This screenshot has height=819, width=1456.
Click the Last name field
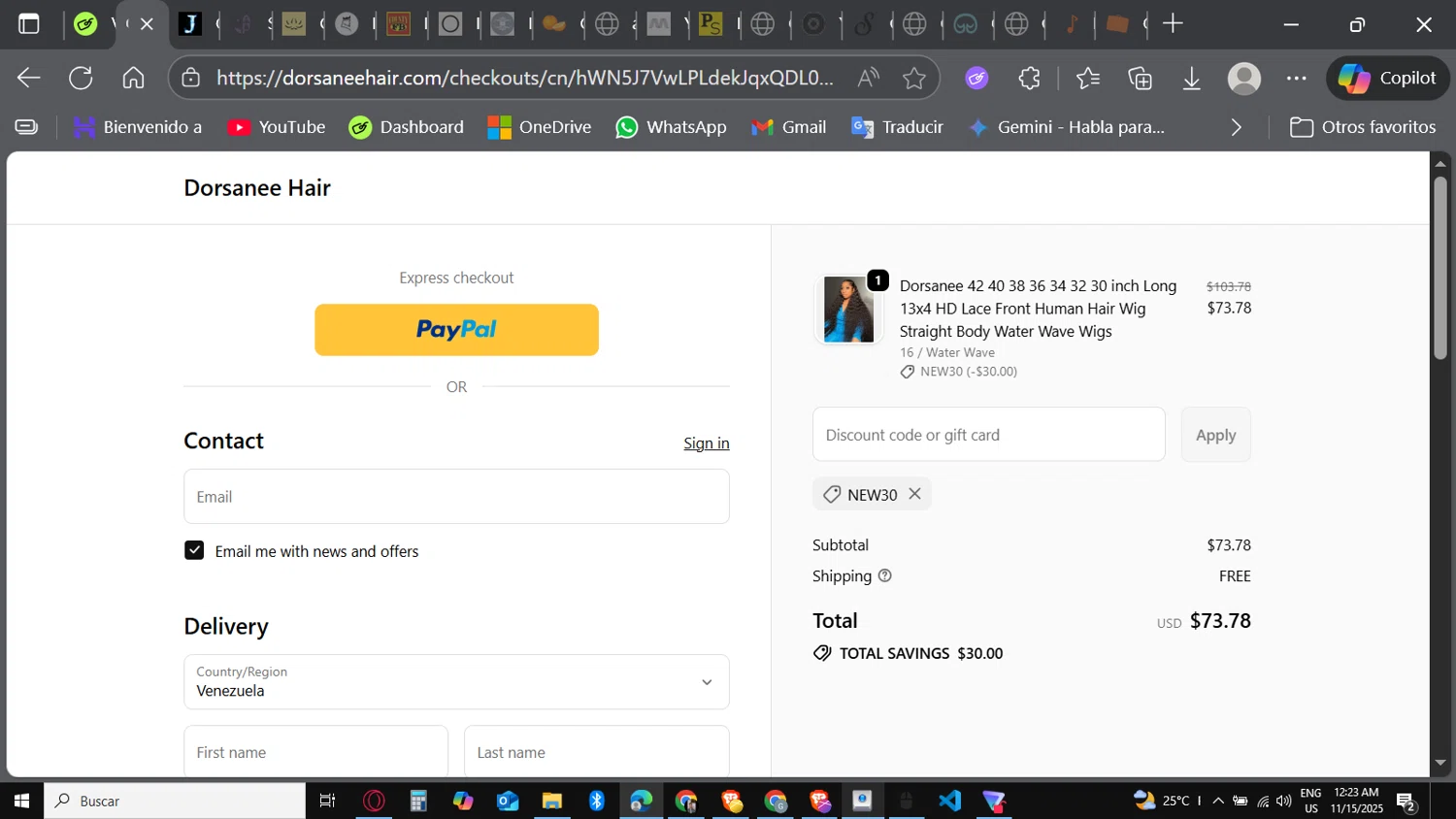click(x=597, y=752)
